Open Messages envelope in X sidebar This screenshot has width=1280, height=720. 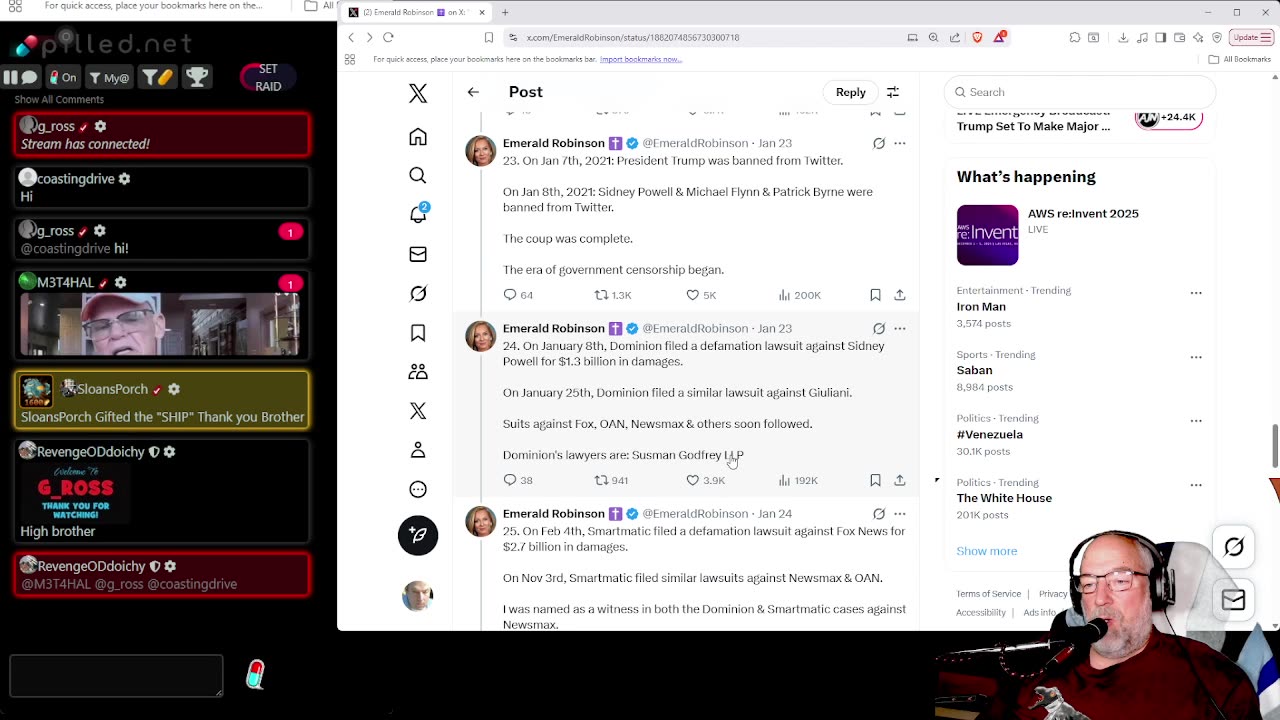pos(418,254)
